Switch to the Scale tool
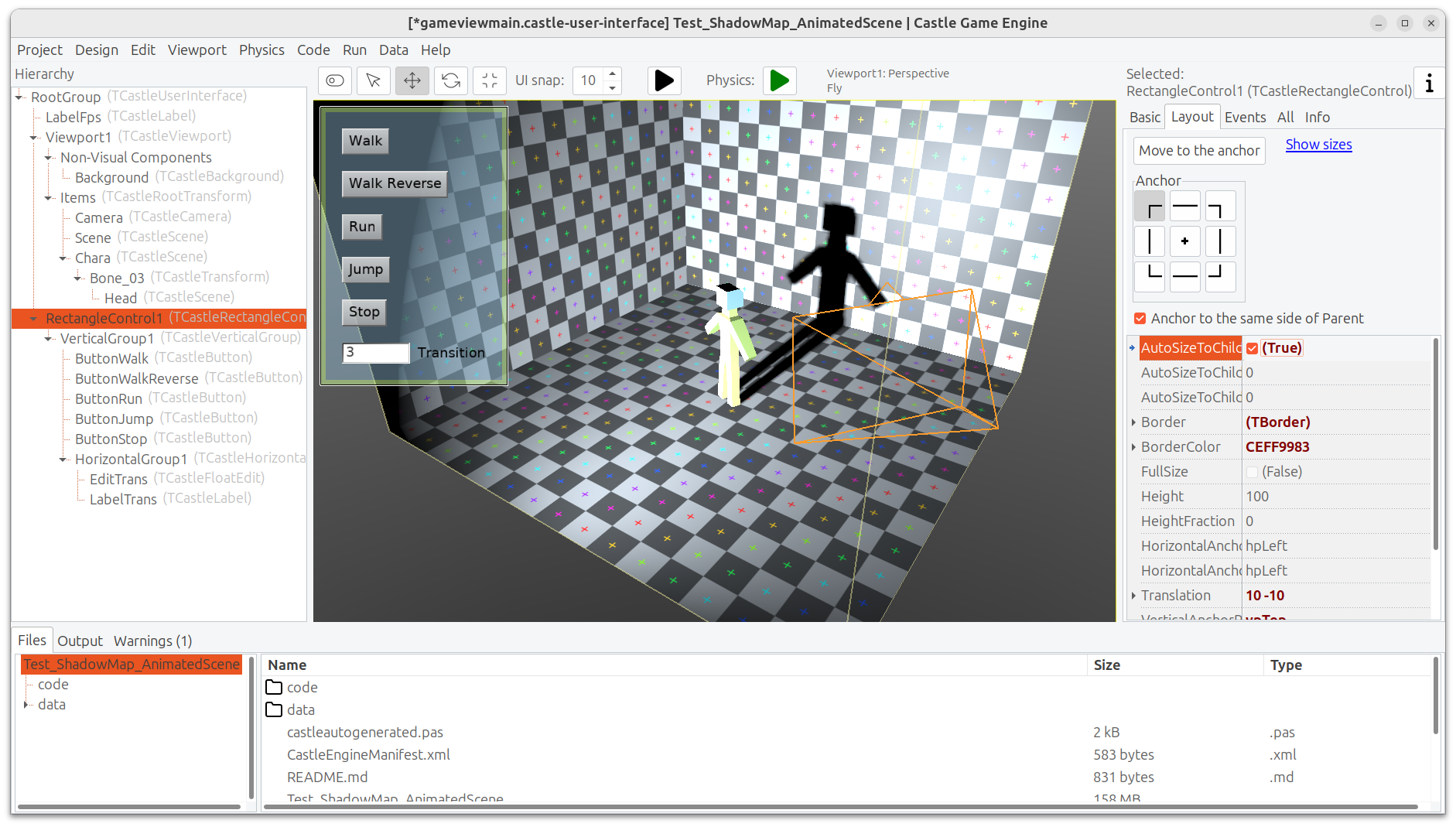Image resolution: width=1456 pixels, height=827 pixels. coord(490,80)
